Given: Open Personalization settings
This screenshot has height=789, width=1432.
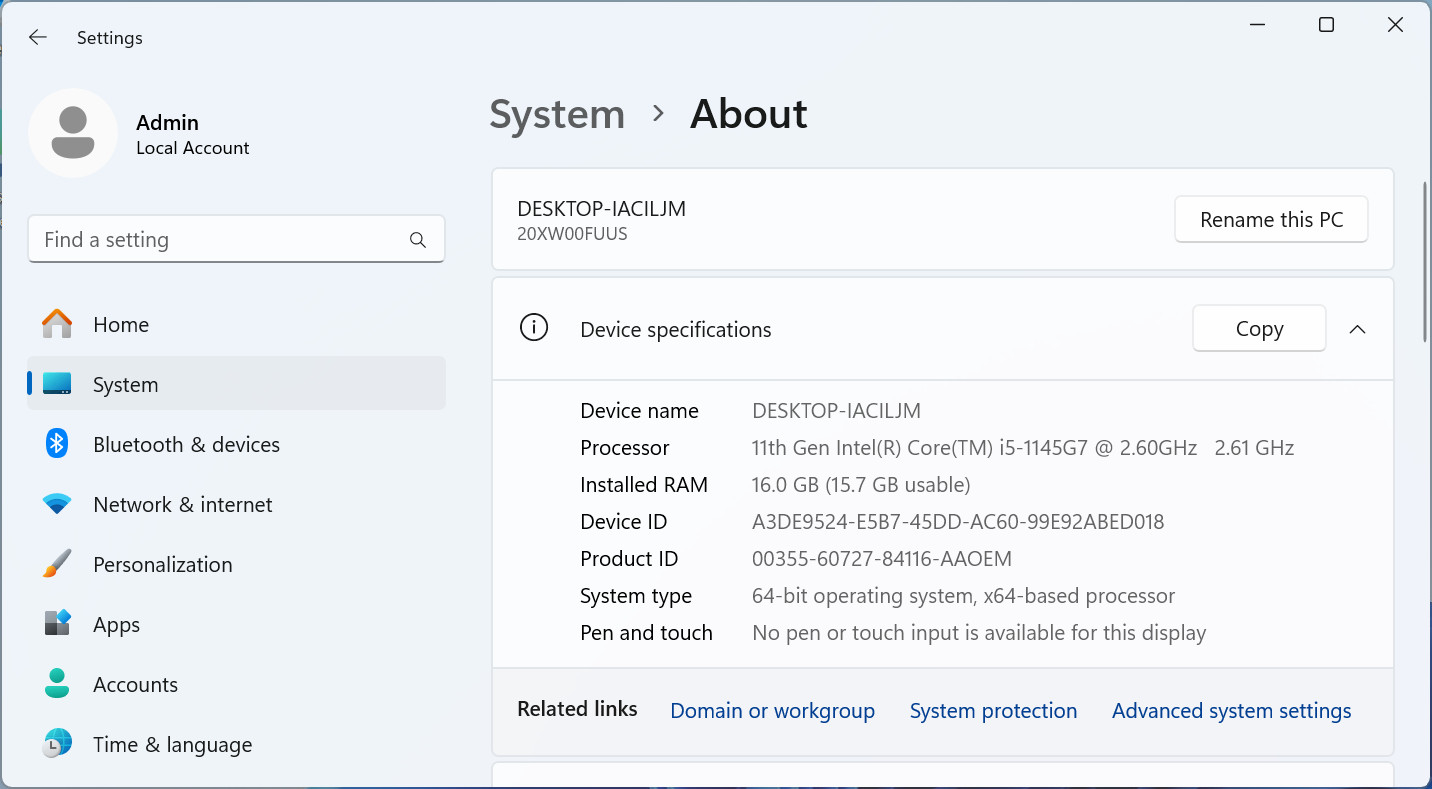Looking at the screenshot, I should point(237,564).
